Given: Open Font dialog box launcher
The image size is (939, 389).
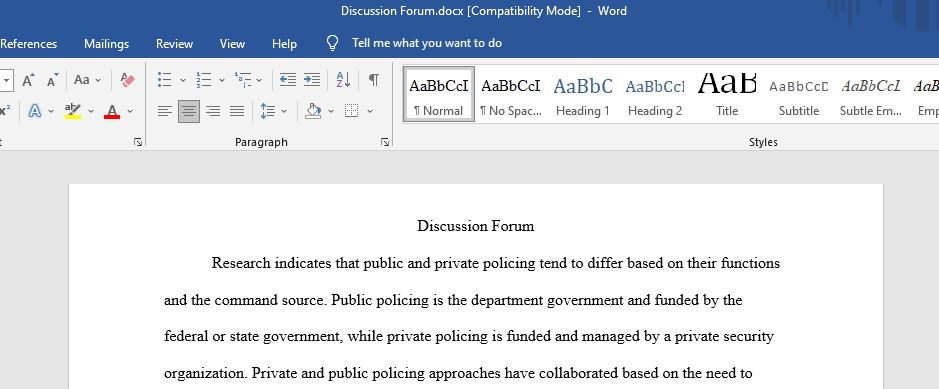Looking at the screenshot, I should pyautogui.click(x=138, y=142).
